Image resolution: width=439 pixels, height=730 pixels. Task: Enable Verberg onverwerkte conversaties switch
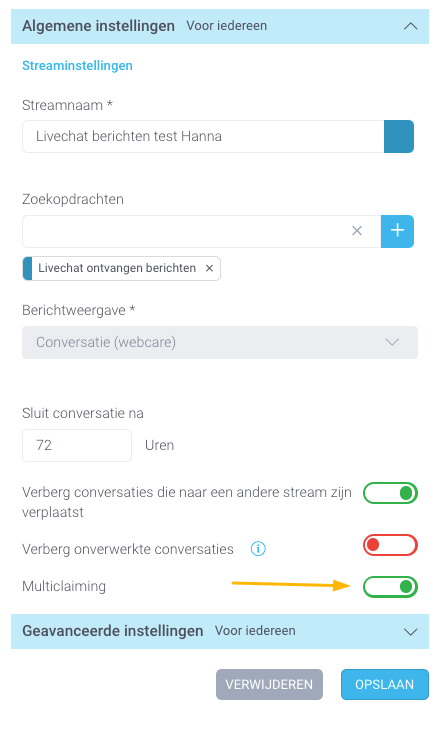click(390, 545)
